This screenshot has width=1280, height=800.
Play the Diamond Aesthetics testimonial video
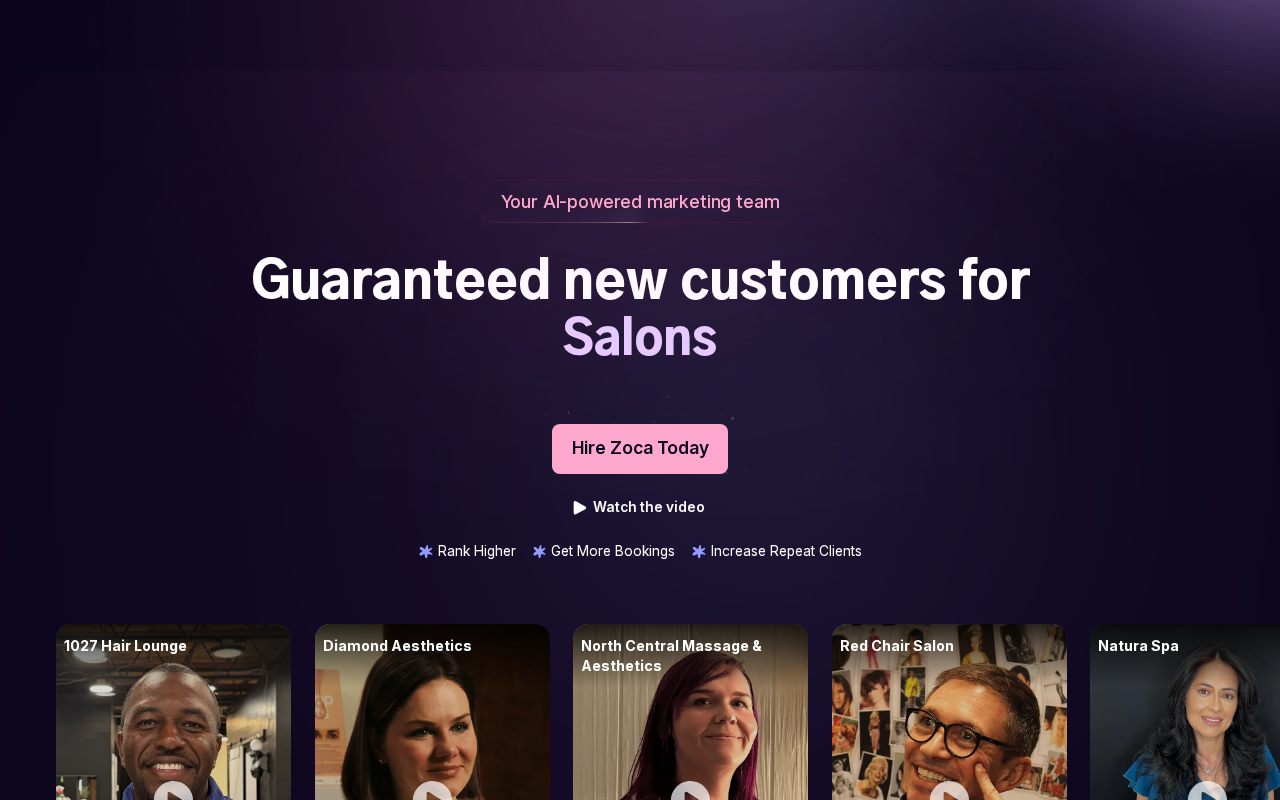tap(432, 792)
